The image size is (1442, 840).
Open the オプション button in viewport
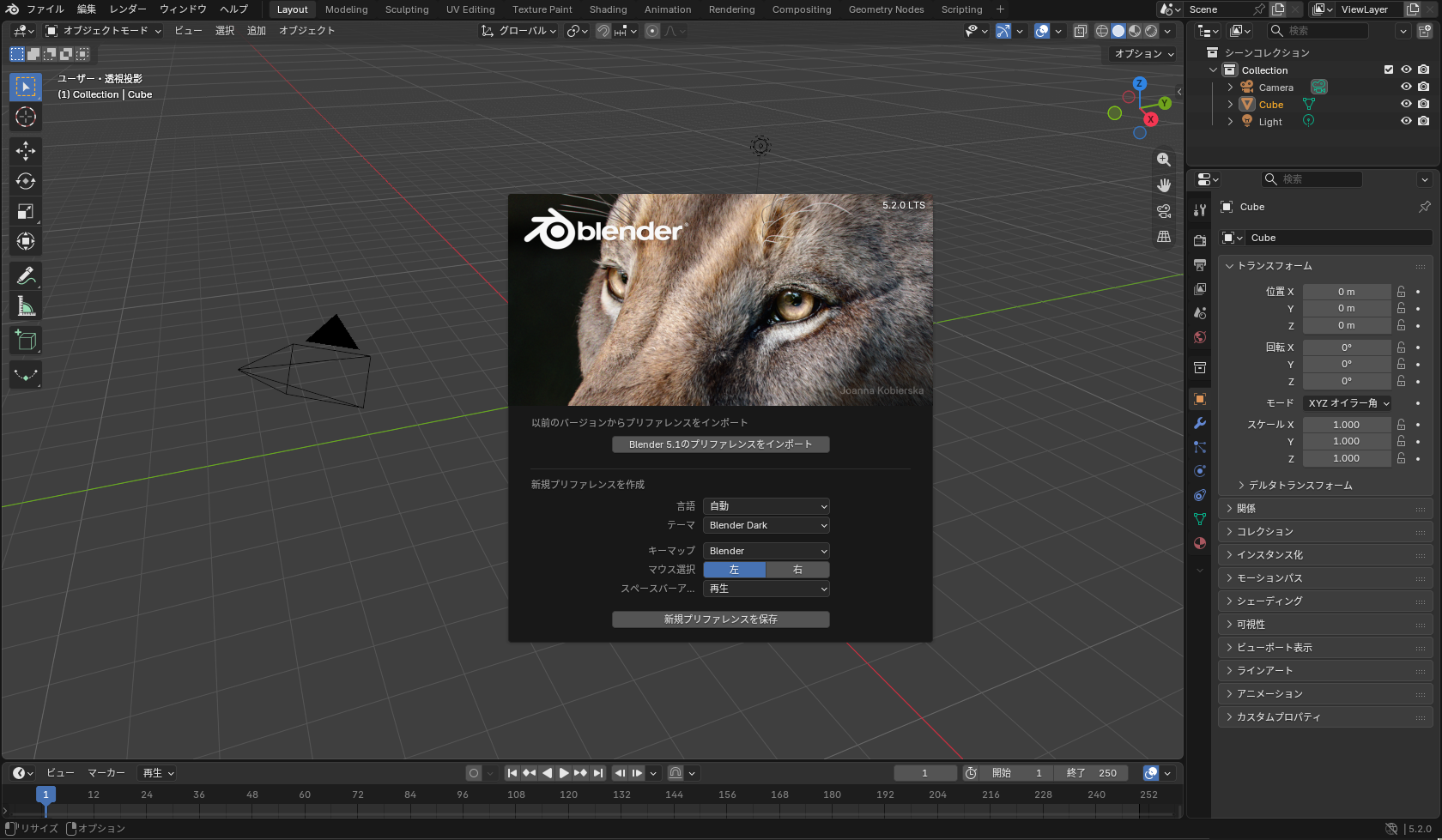coord(1144,54)
